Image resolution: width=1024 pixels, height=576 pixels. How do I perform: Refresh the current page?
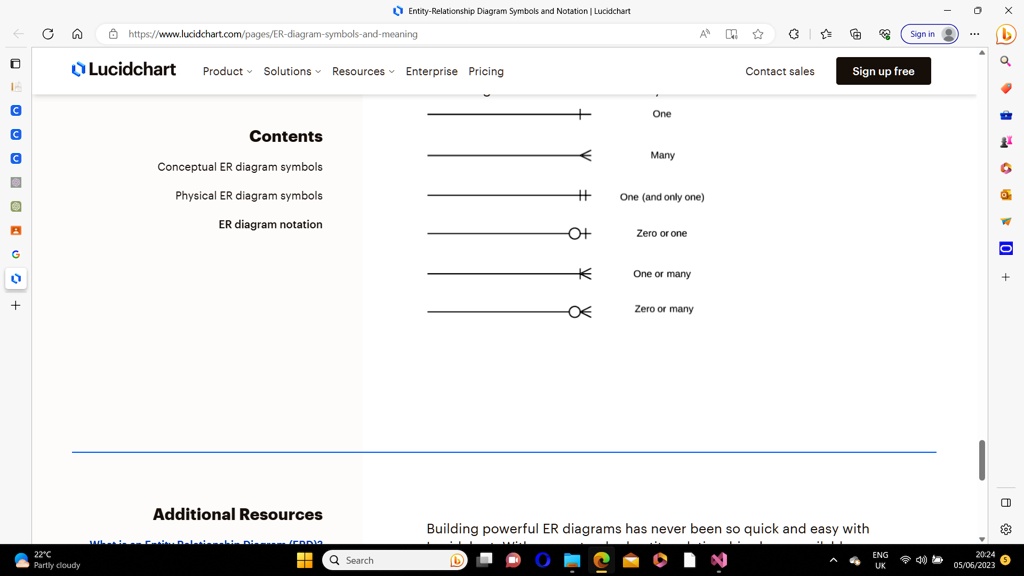[x=47, y=33]
